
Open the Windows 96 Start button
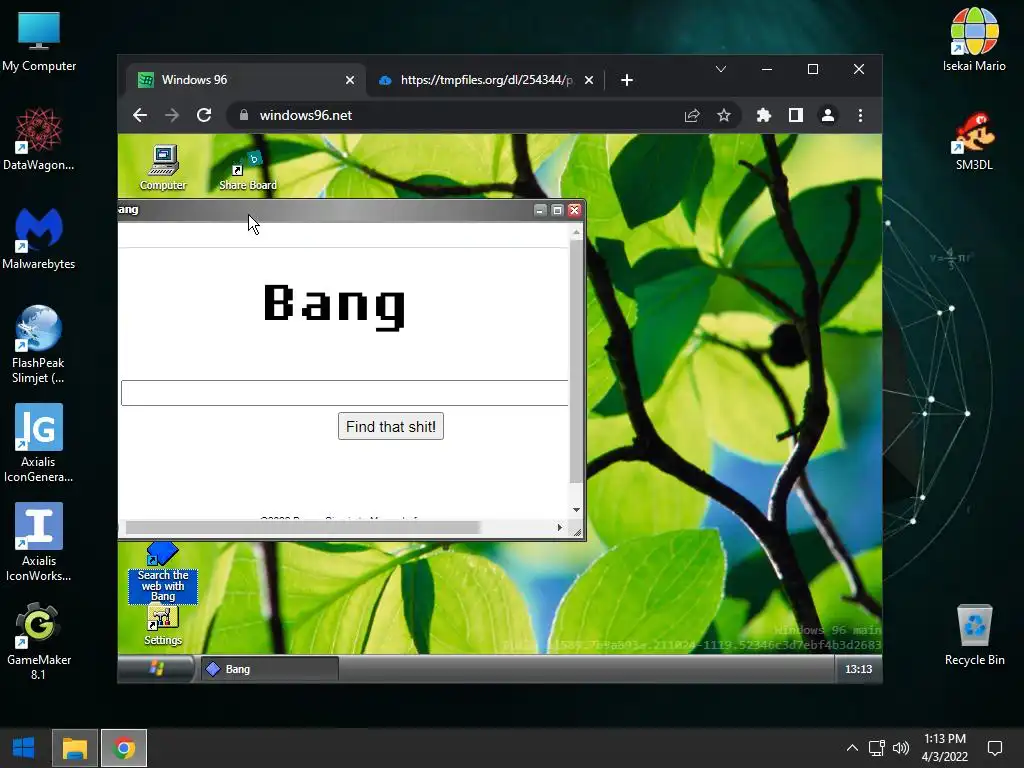(155, 669)
